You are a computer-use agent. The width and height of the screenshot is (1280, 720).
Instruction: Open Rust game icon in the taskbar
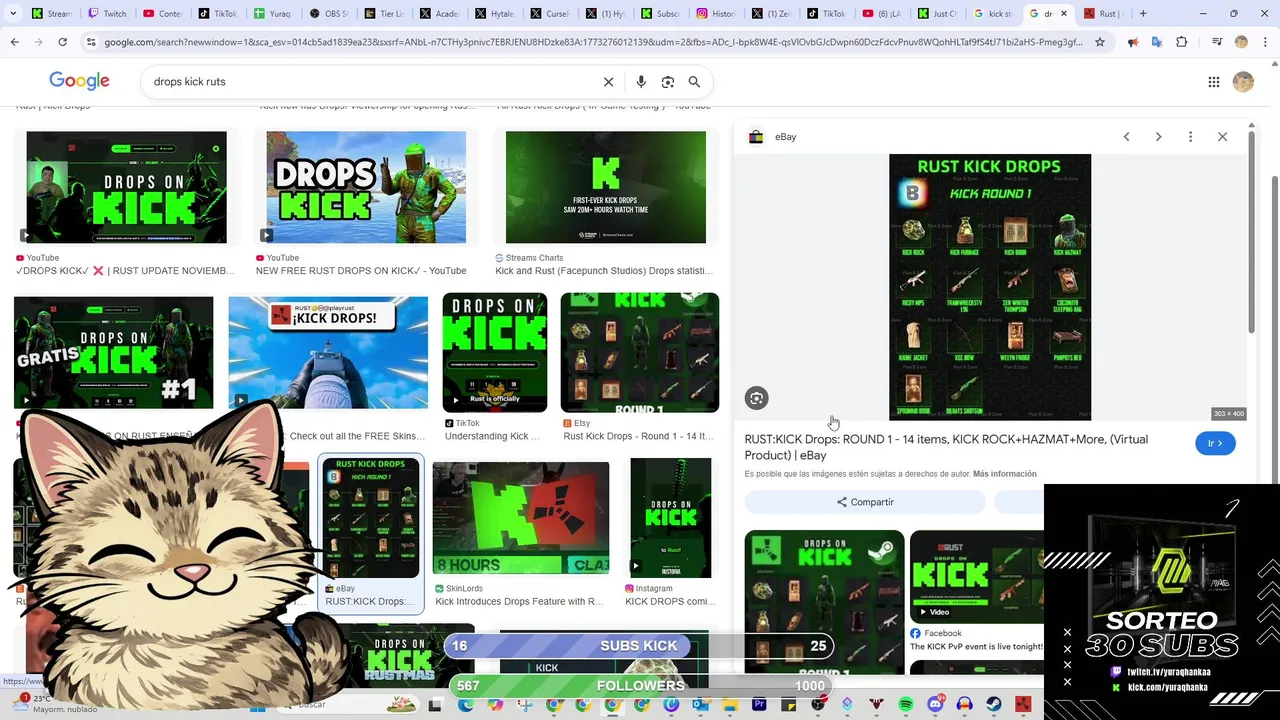tap(1023, 705)
